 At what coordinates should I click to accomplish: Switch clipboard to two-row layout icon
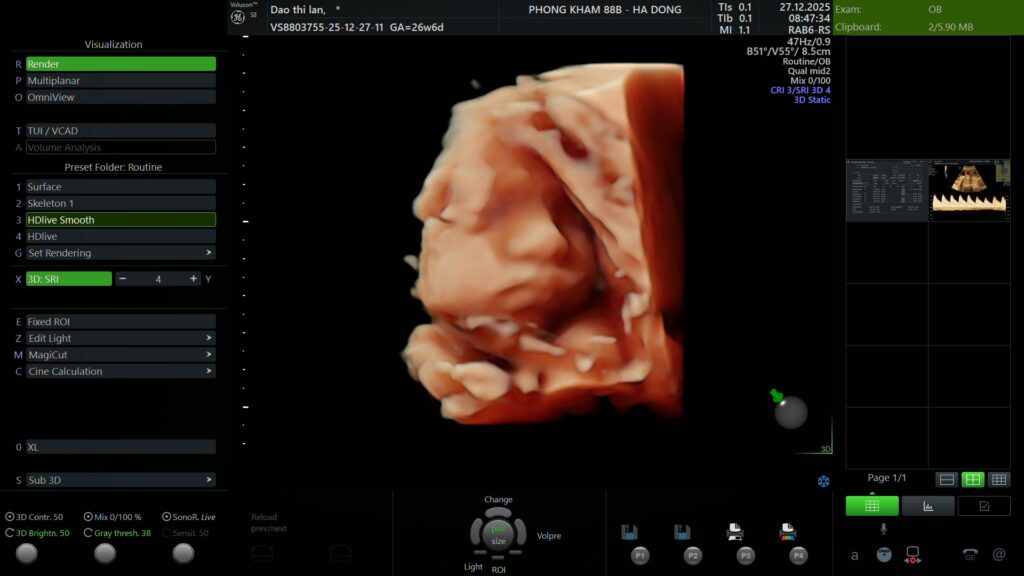pos(946,480)
